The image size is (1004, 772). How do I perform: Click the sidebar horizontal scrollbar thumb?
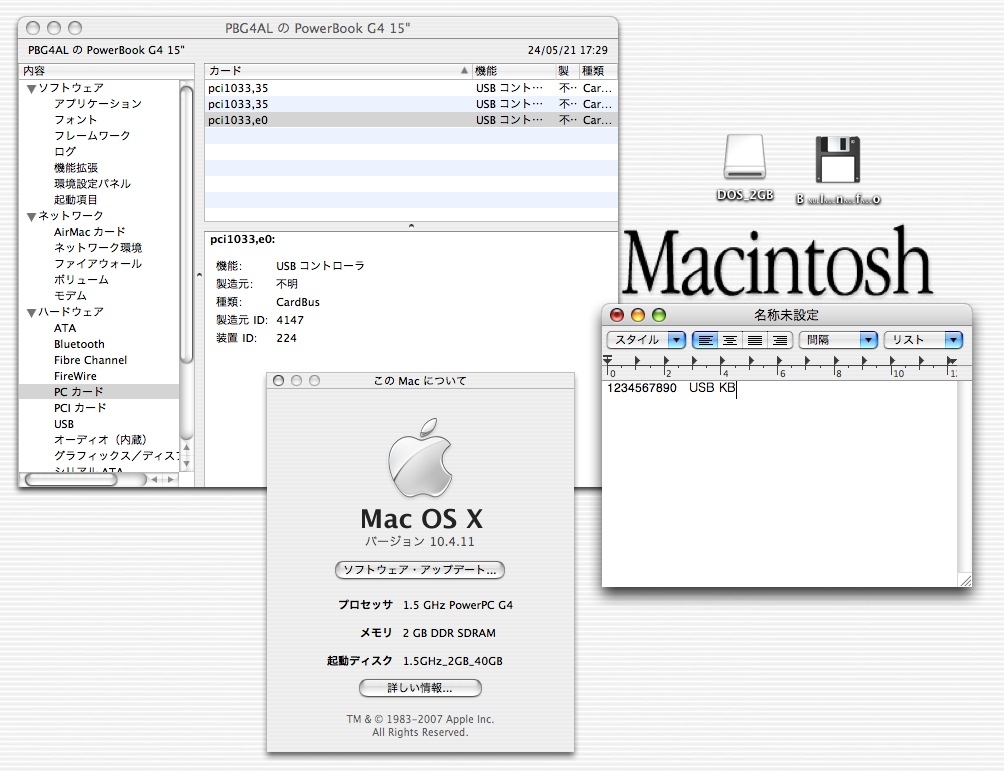click(x=70, y=479)
